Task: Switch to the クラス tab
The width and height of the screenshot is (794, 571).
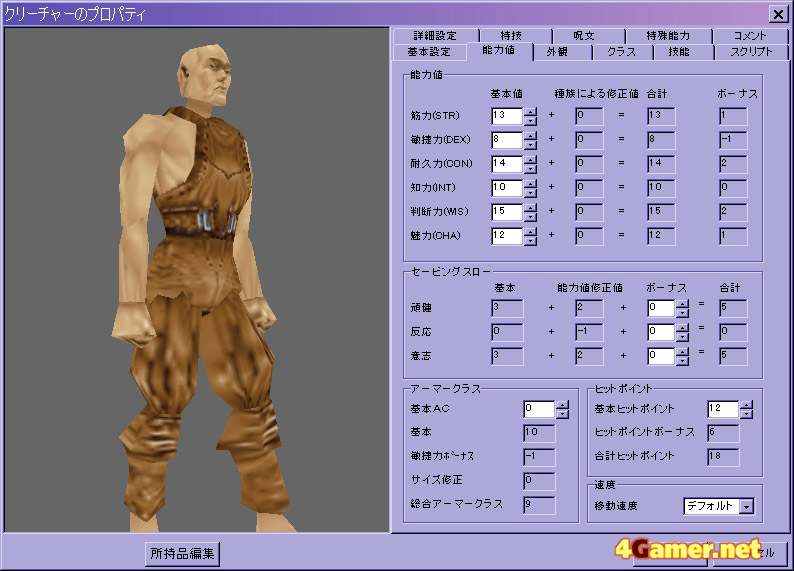Action: [622, 52]
